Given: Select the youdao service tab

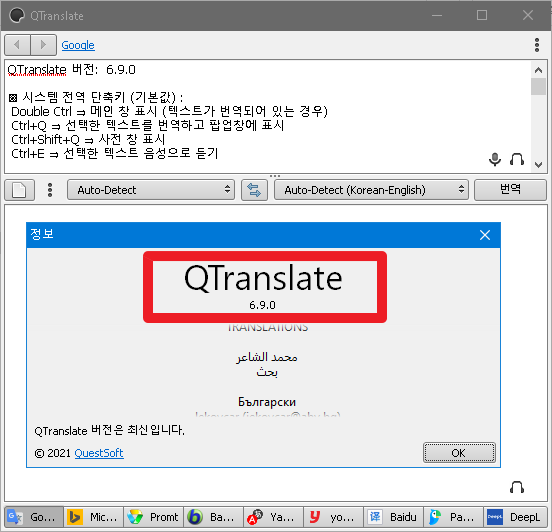Looking at the screenshot, I should point(333,517).
